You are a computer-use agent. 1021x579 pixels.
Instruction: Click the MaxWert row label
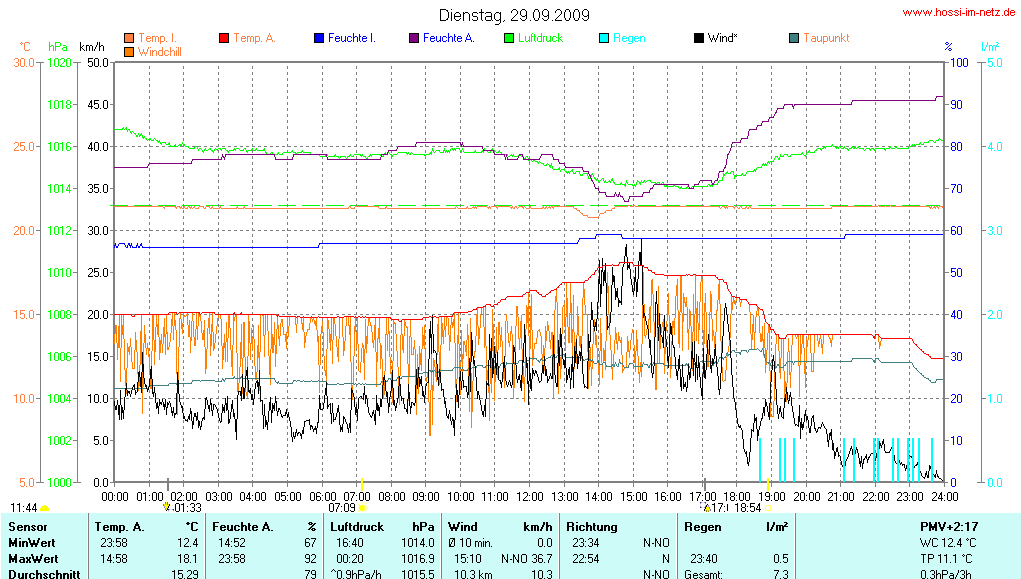(34, 557)
